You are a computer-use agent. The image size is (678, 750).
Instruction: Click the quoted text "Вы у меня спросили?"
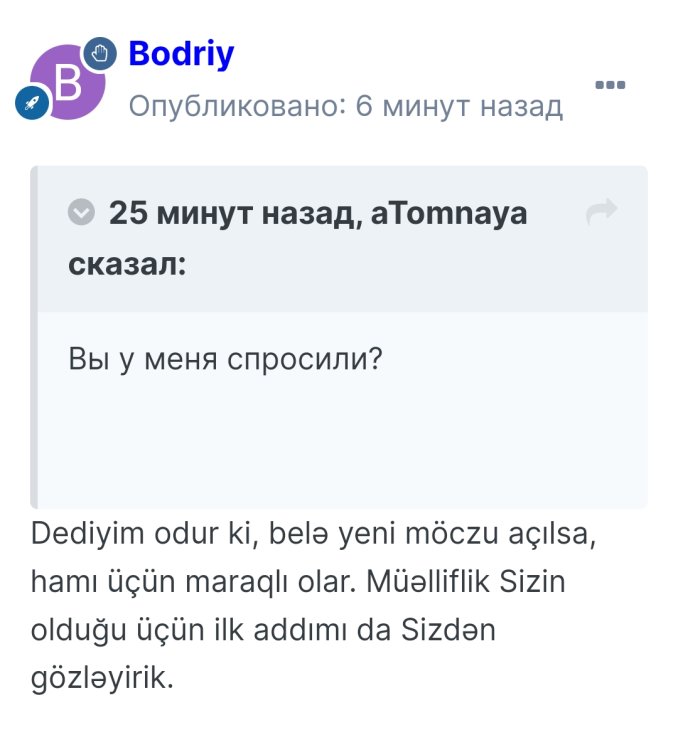click(226, 359)
